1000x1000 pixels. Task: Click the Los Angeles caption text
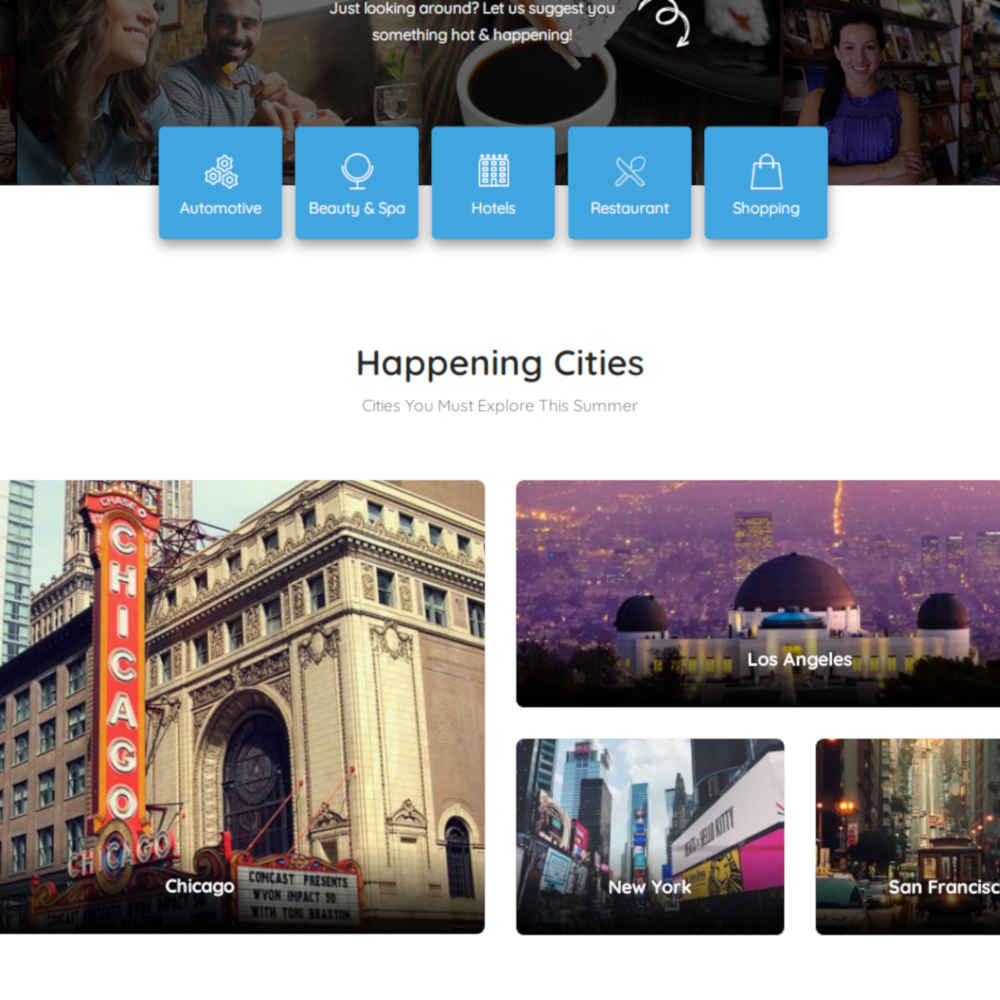pos(799,660)
